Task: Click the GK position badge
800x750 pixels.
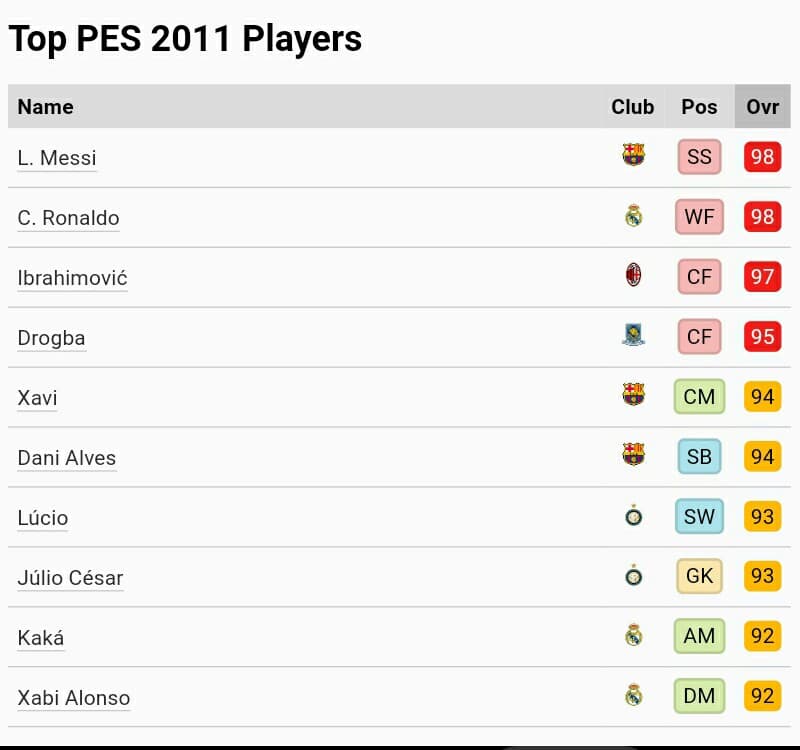Action: 699,576
